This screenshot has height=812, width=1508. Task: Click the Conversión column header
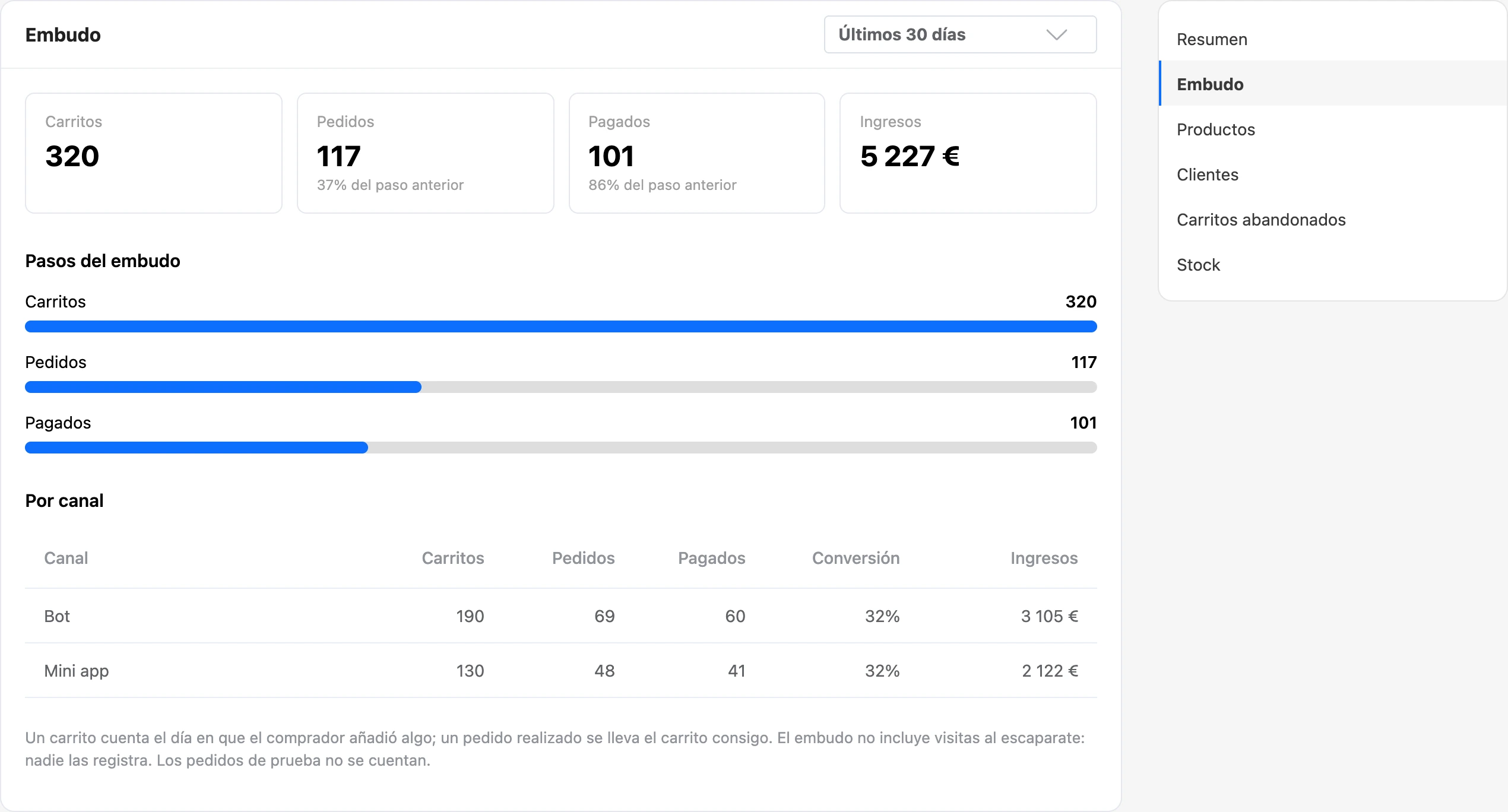point(856,558)
